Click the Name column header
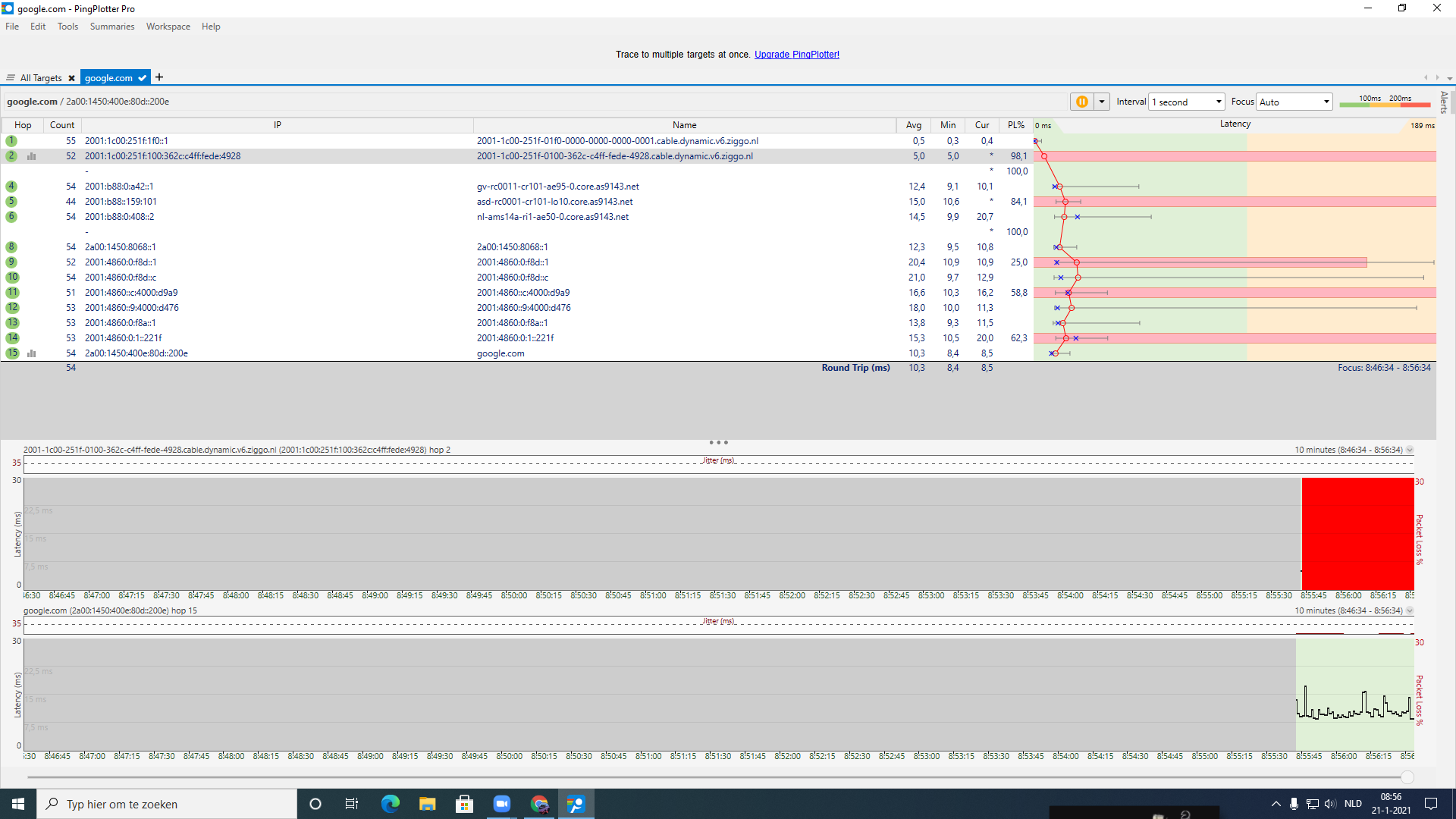The image size is (1456, 819). 684,125
